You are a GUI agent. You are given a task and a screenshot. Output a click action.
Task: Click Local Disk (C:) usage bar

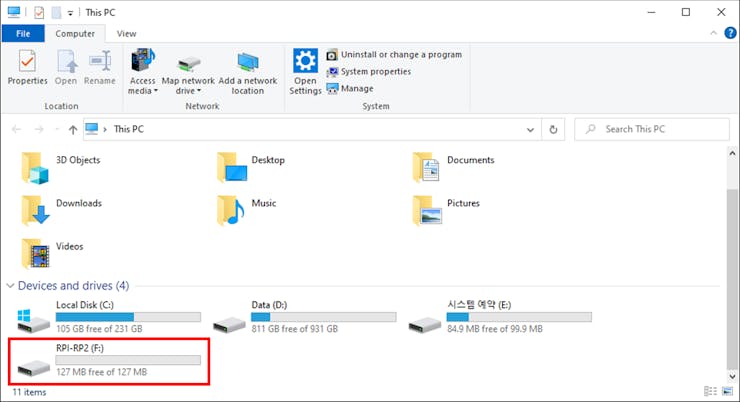pos(128,317)
